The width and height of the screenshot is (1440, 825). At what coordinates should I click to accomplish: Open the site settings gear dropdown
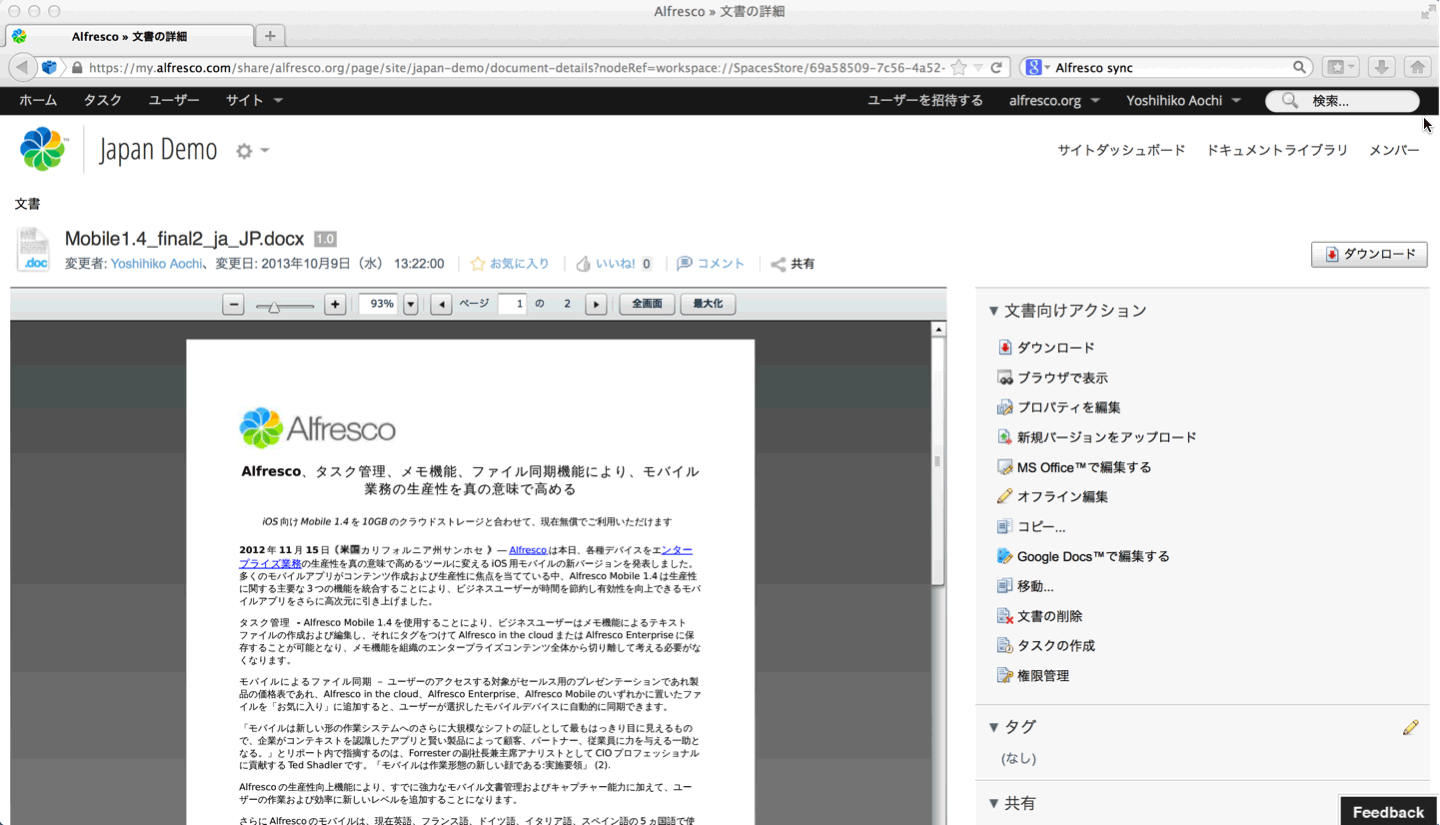coord(252,151)
